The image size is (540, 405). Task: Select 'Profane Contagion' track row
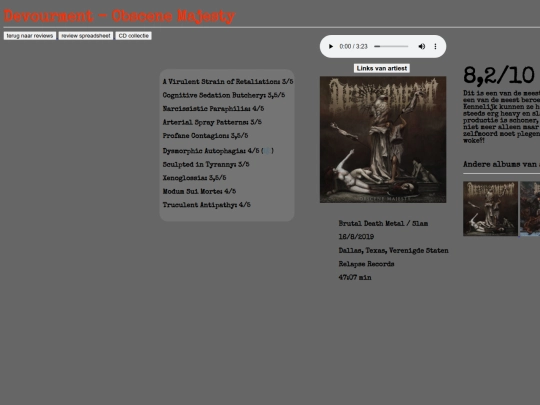click(205, 135)
